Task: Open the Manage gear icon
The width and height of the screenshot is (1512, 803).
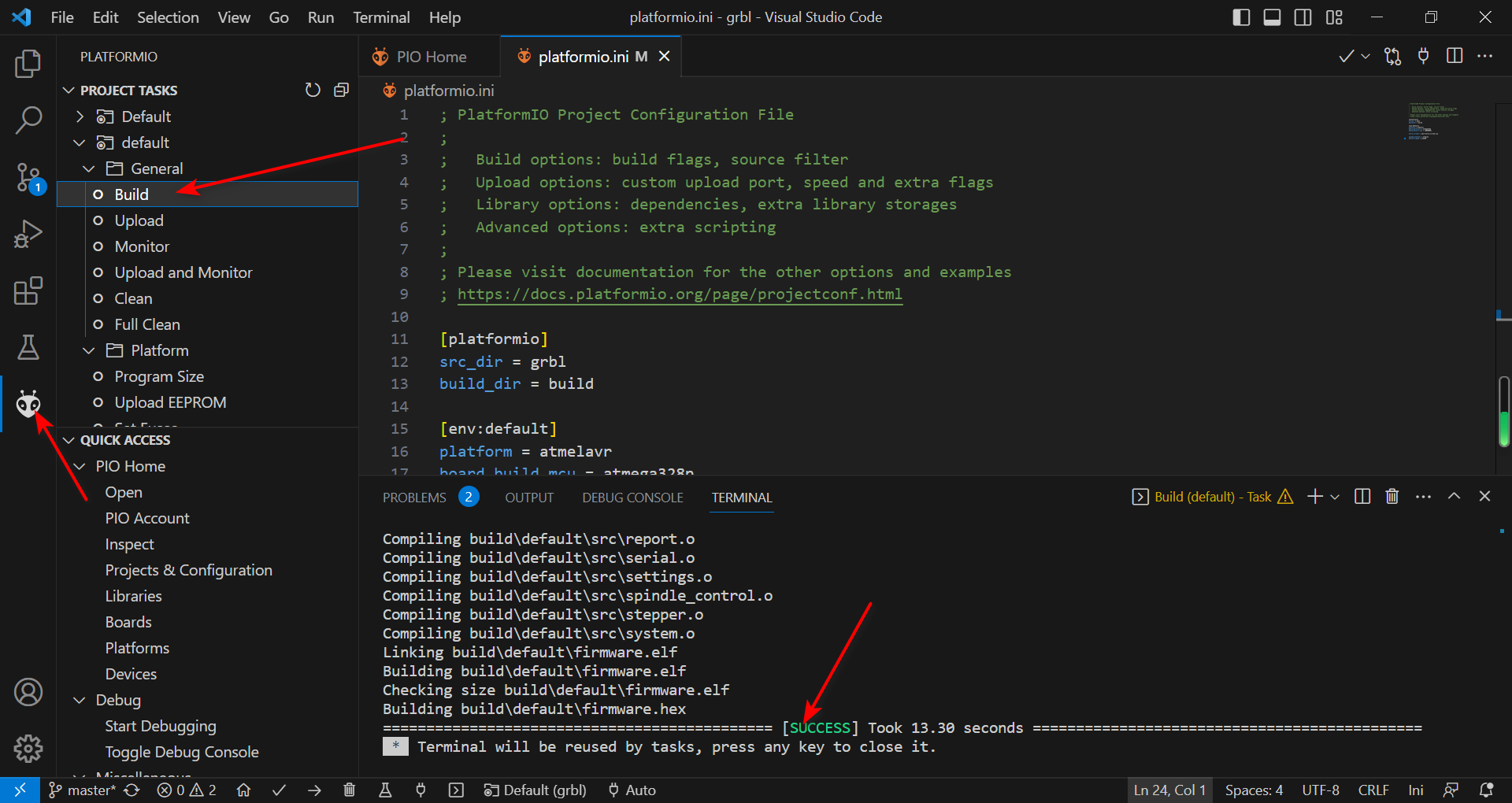Action: tap(28, 749)
